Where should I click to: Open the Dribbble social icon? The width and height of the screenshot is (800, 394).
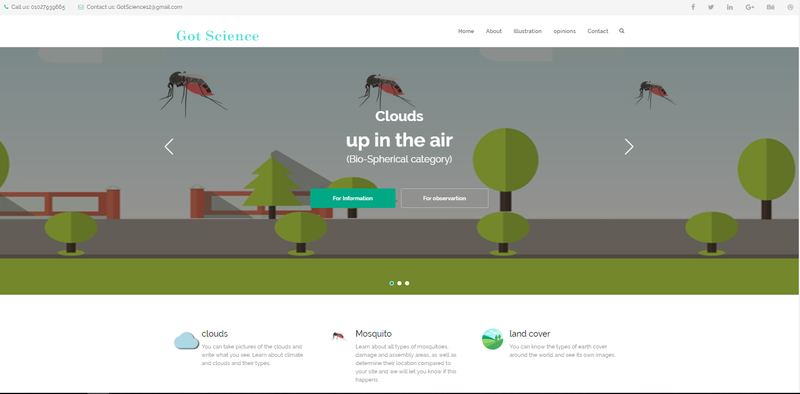coord(790,7)
